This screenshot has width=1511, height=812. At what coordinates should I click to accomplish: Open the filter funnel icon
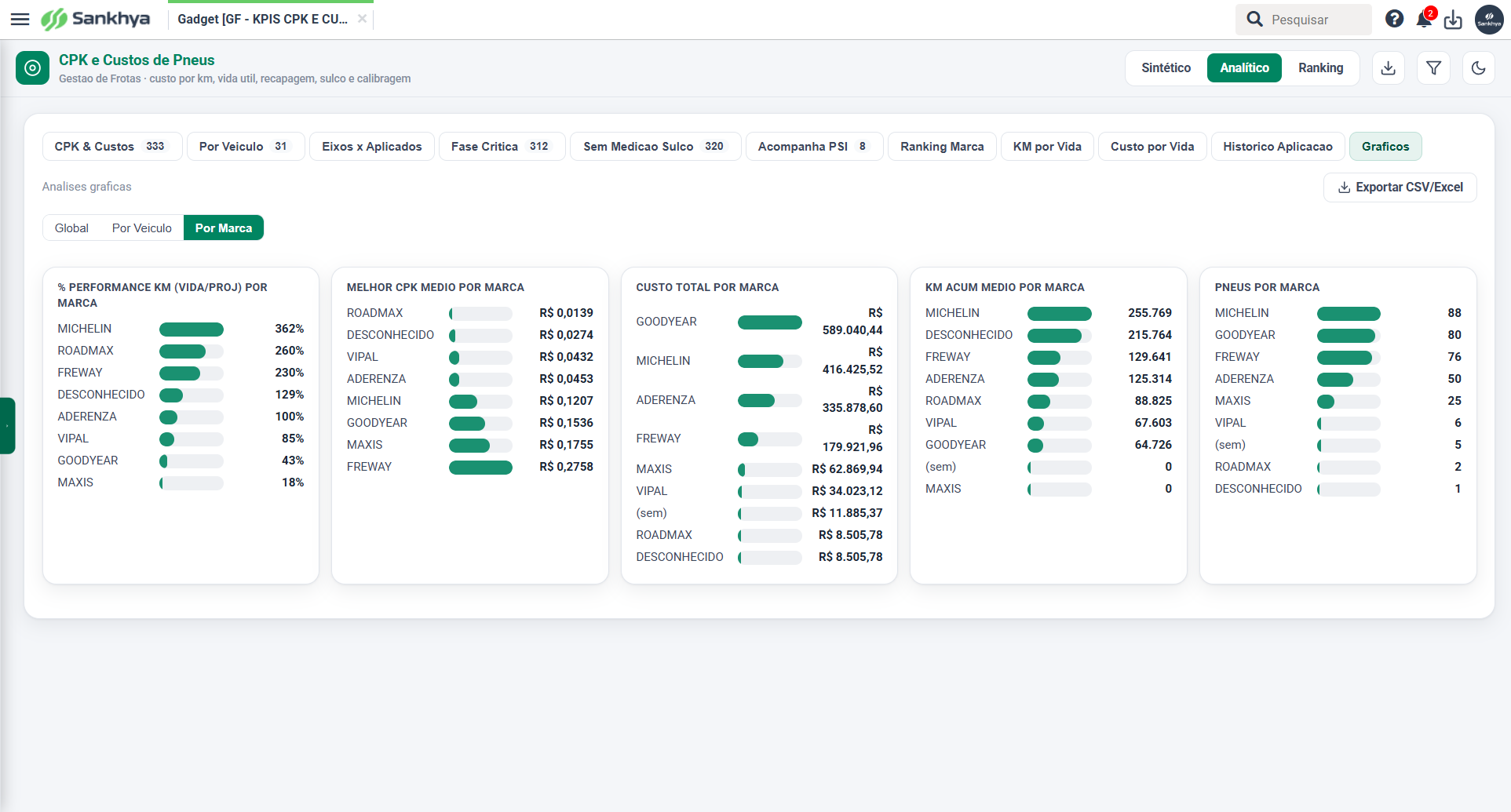(x=1433, y=68)
